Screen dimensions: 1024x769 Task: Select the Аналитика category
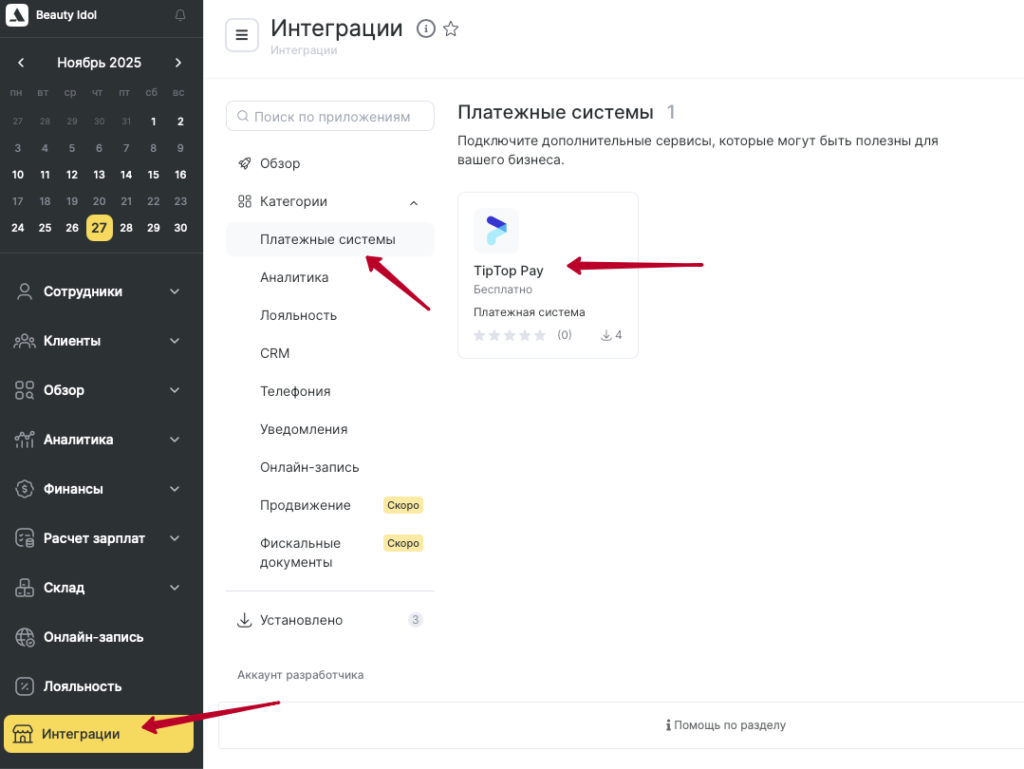click(x=294, y=277)
